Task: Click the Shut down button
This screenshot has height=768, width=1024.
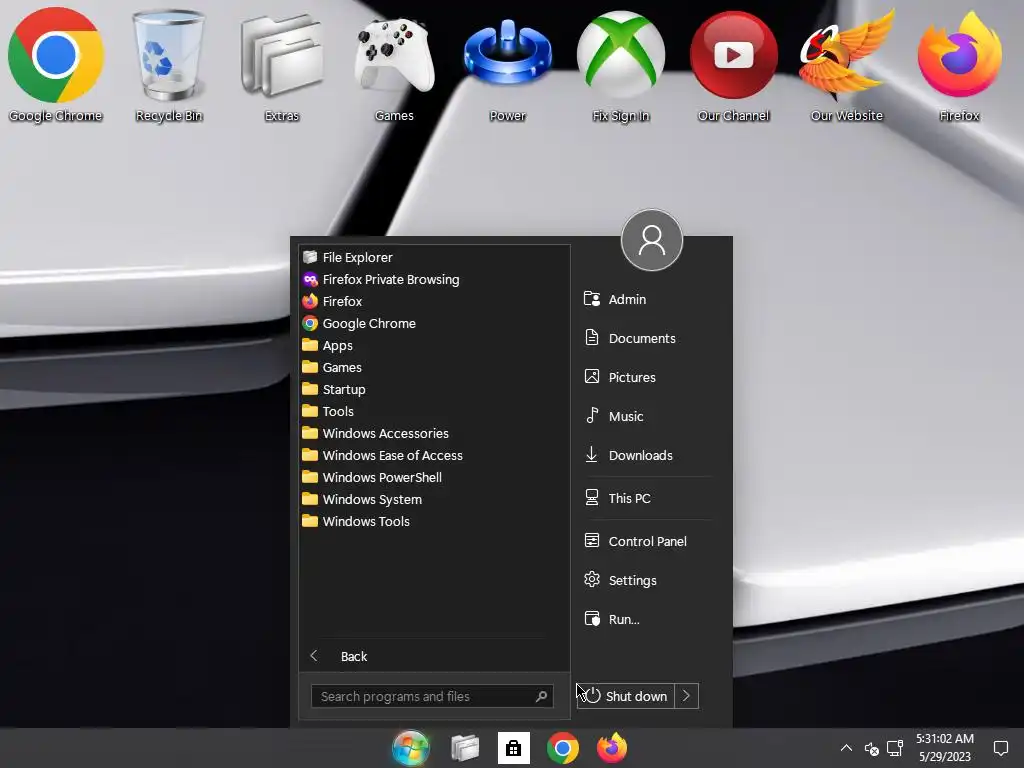Action: [626, 696]
